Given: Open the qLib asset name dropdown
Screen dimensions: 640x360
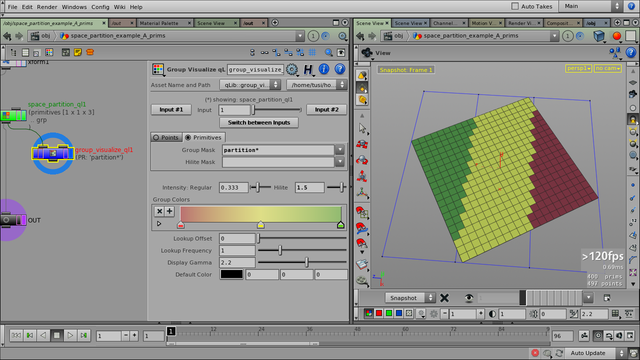Looking at the screenshot, I should pyautogui.click(x=250, y=85).
